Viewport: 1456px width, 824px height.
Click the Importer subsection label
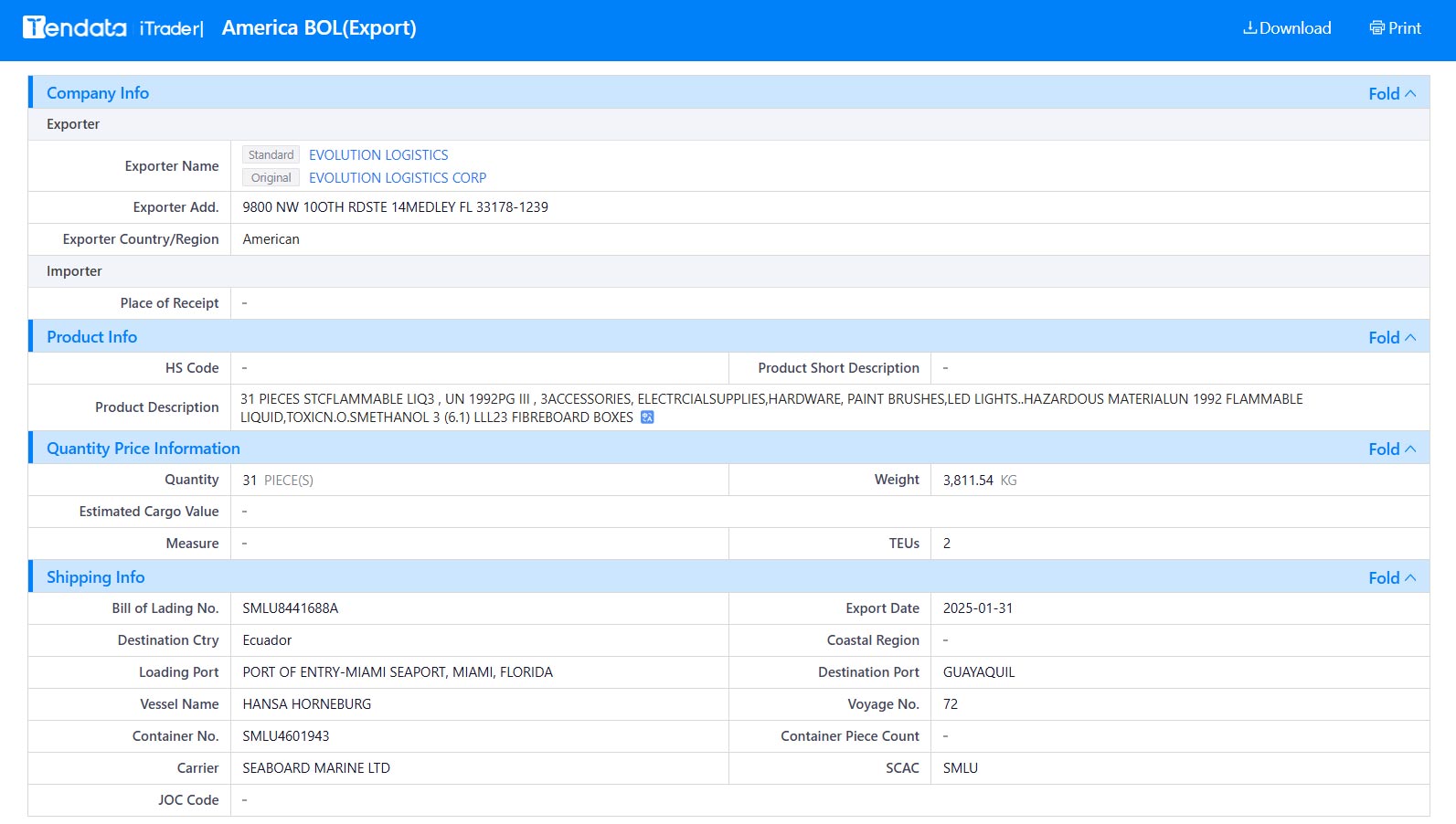[x=74, y=271]
